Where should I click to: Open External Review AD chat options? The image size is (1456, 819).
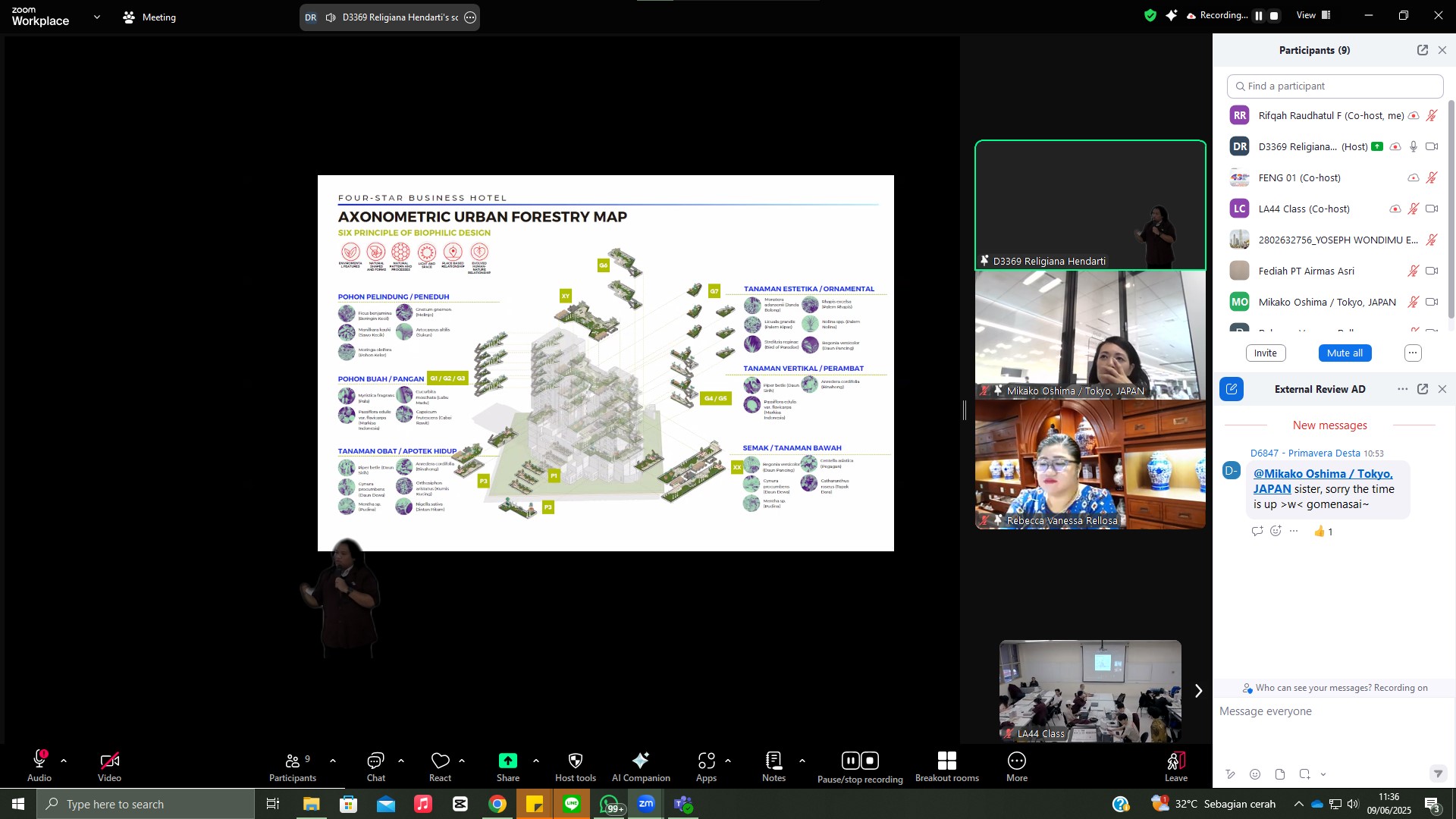tap(1403, 389)
